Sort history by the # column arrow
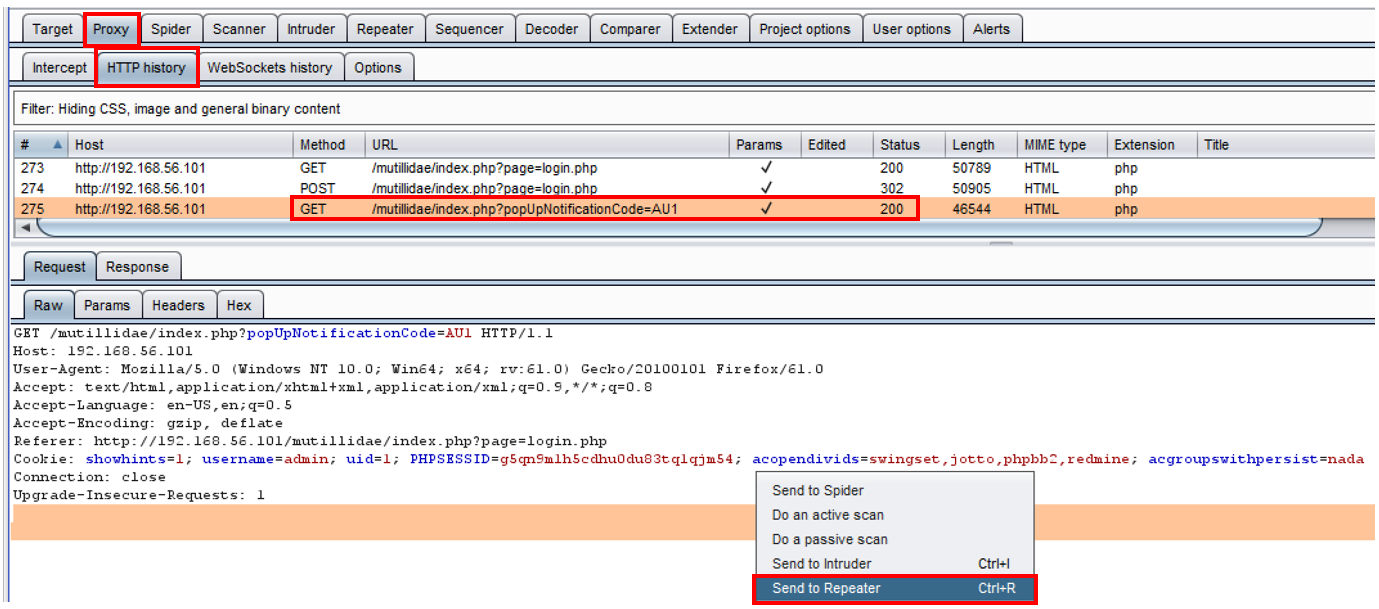Viewport: 1379px width, 609px height. (x=57, y=145)
